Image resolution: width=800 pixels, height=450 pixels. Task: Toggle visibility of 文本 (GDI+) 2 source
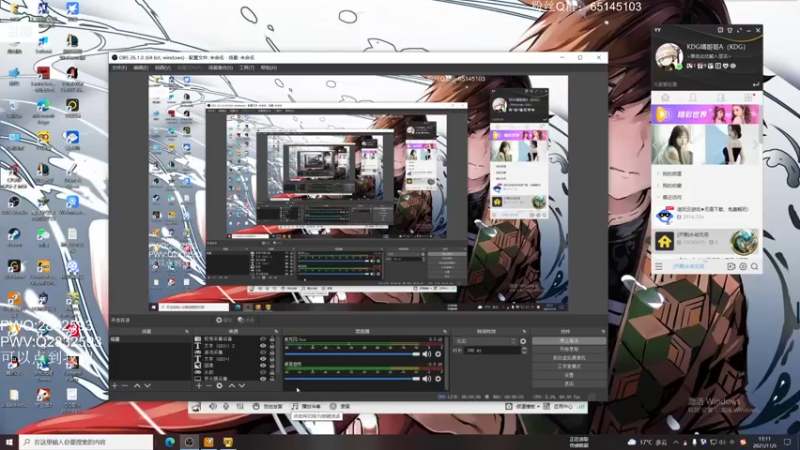coord(263,345)
